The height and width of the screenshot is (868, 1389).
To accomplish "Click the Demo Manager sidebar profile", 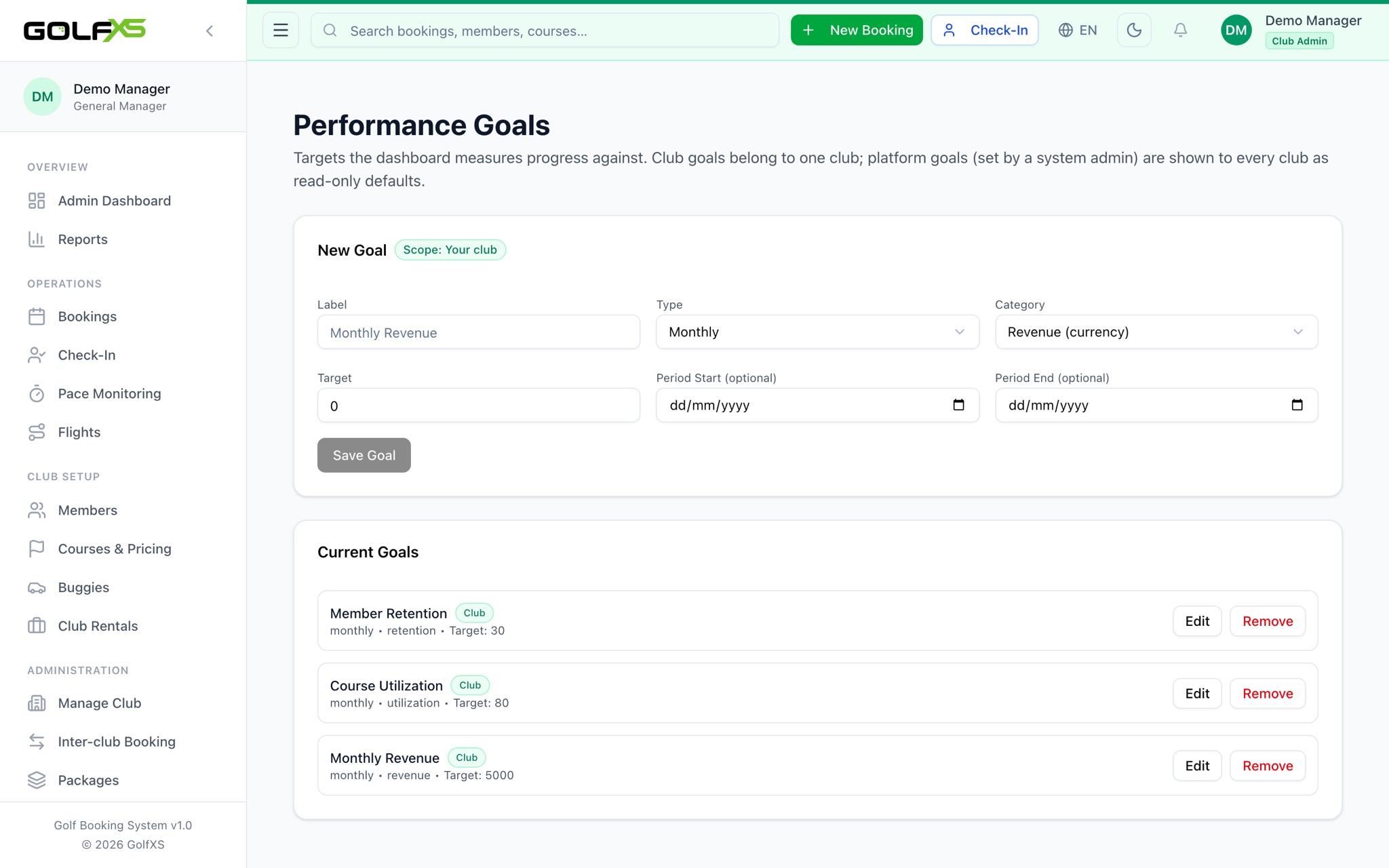I will (x=123, y=97).
